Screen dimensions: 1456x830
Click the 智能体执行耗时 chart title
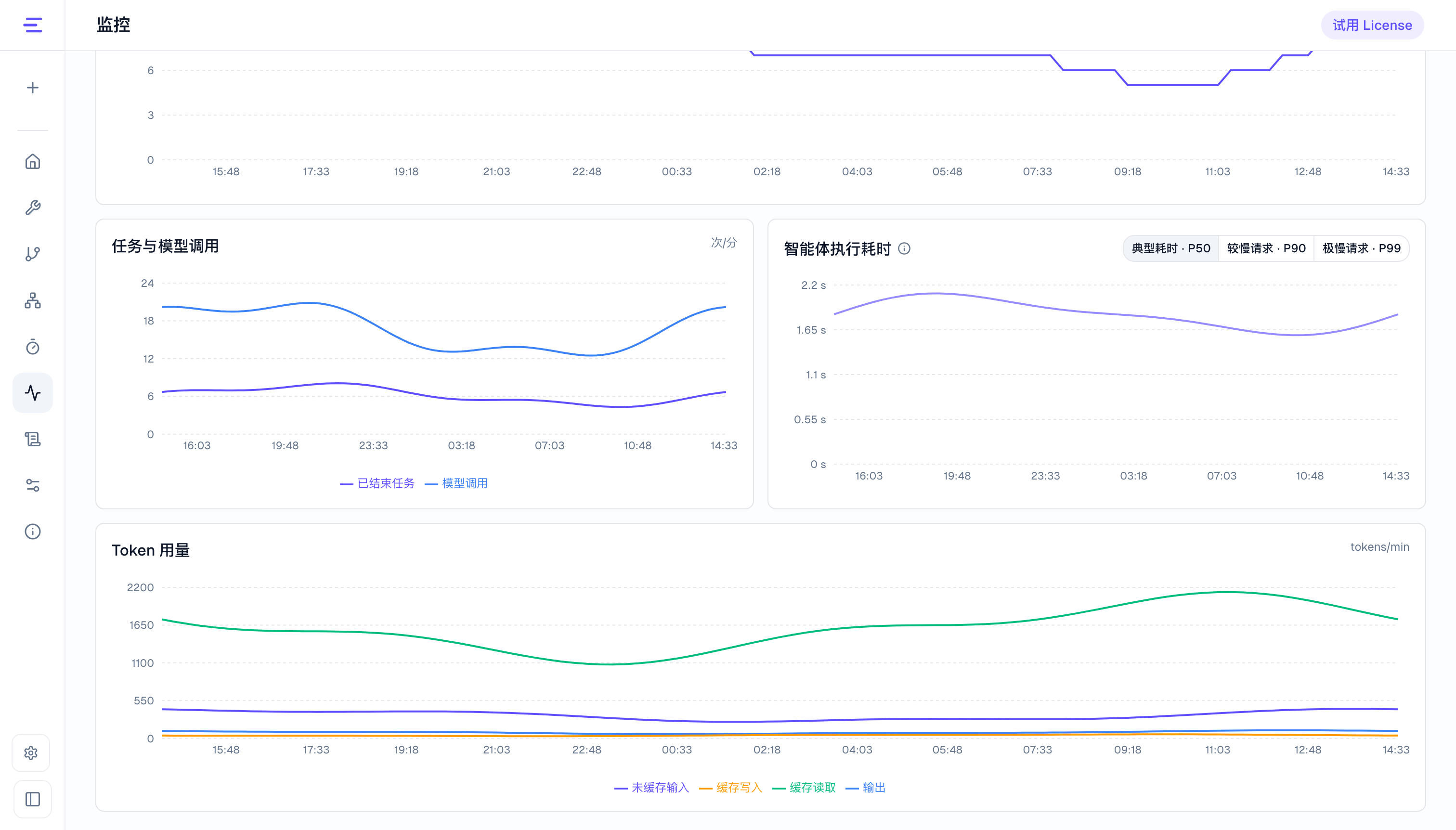(837, 249)
